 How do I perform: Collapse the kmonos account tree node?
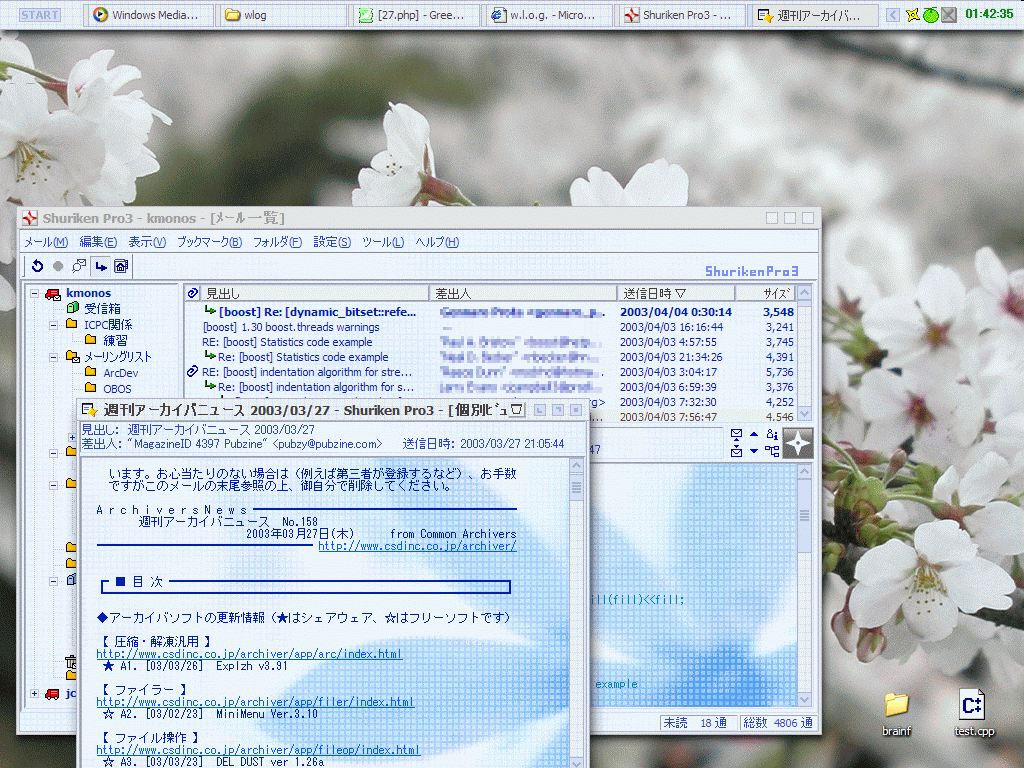click(35, 294)
